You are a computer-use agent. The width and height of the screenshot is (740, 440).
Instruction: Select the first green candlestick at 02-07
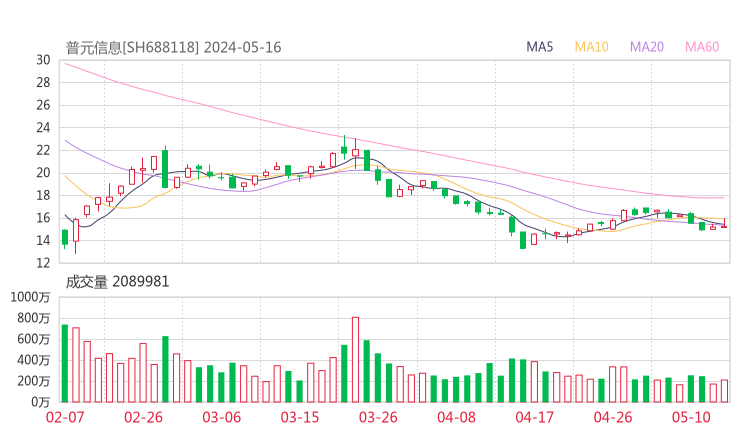pos(65,237)
